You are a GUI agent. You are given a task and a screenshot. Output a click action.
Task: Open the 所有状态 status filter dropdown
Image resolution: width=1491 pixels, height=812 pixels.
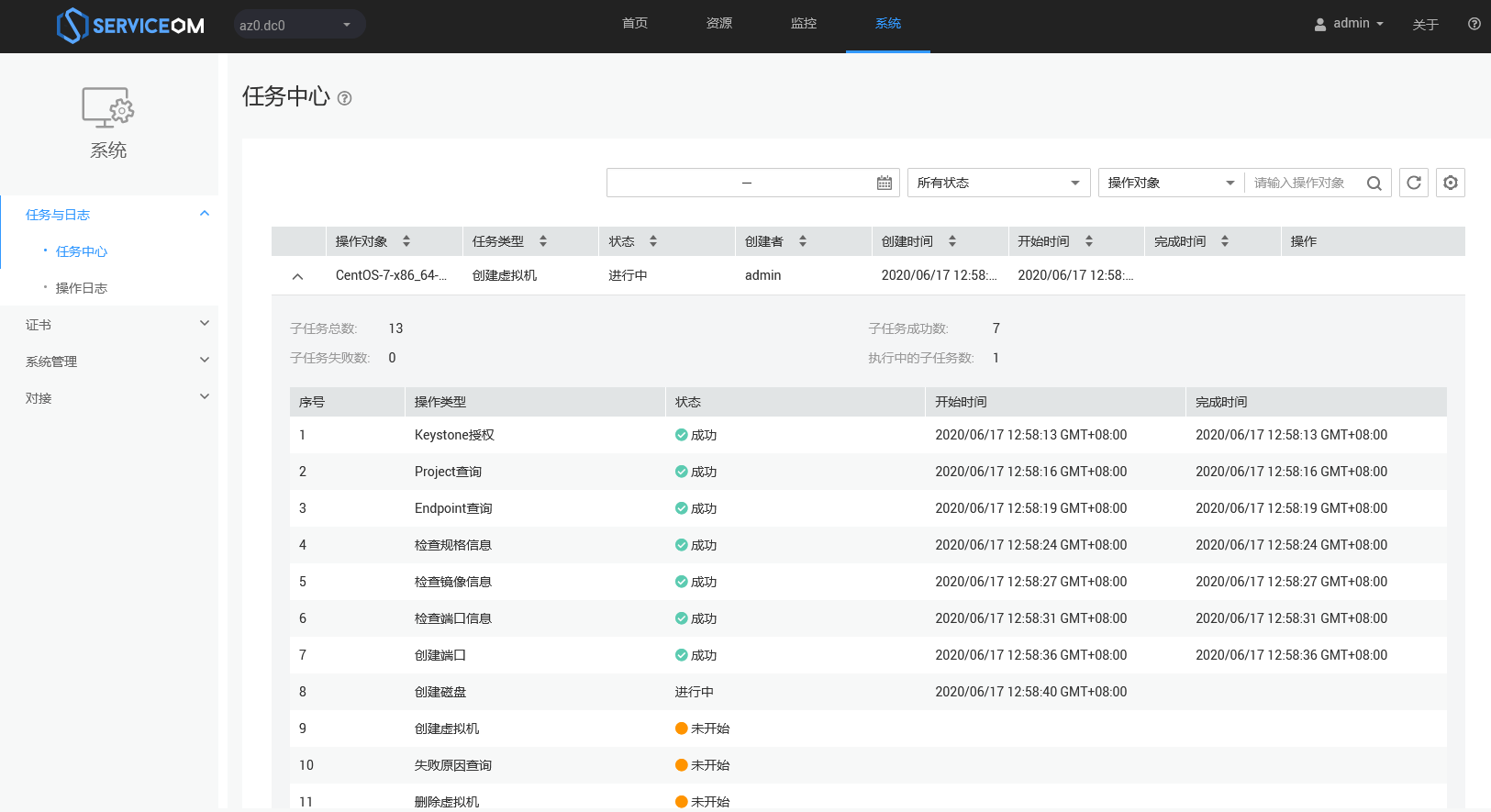tap(999, 183)
